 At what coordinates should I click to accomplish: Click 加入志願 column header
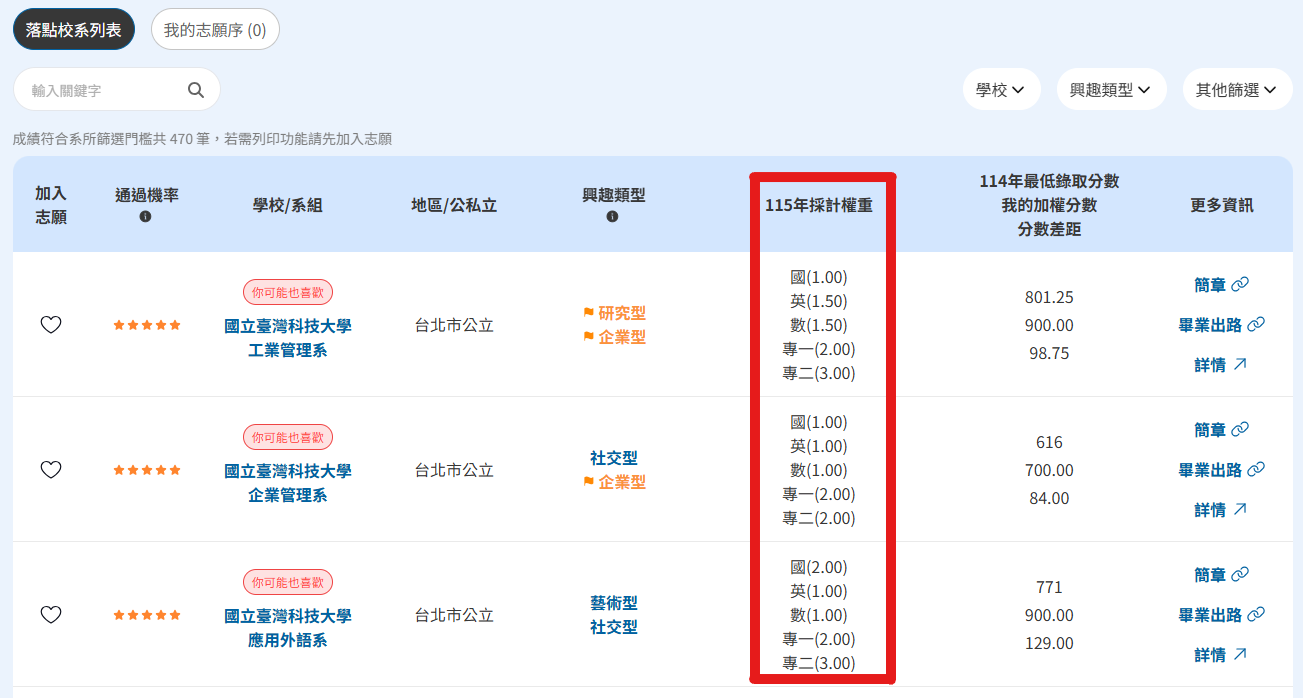point(51,205)
